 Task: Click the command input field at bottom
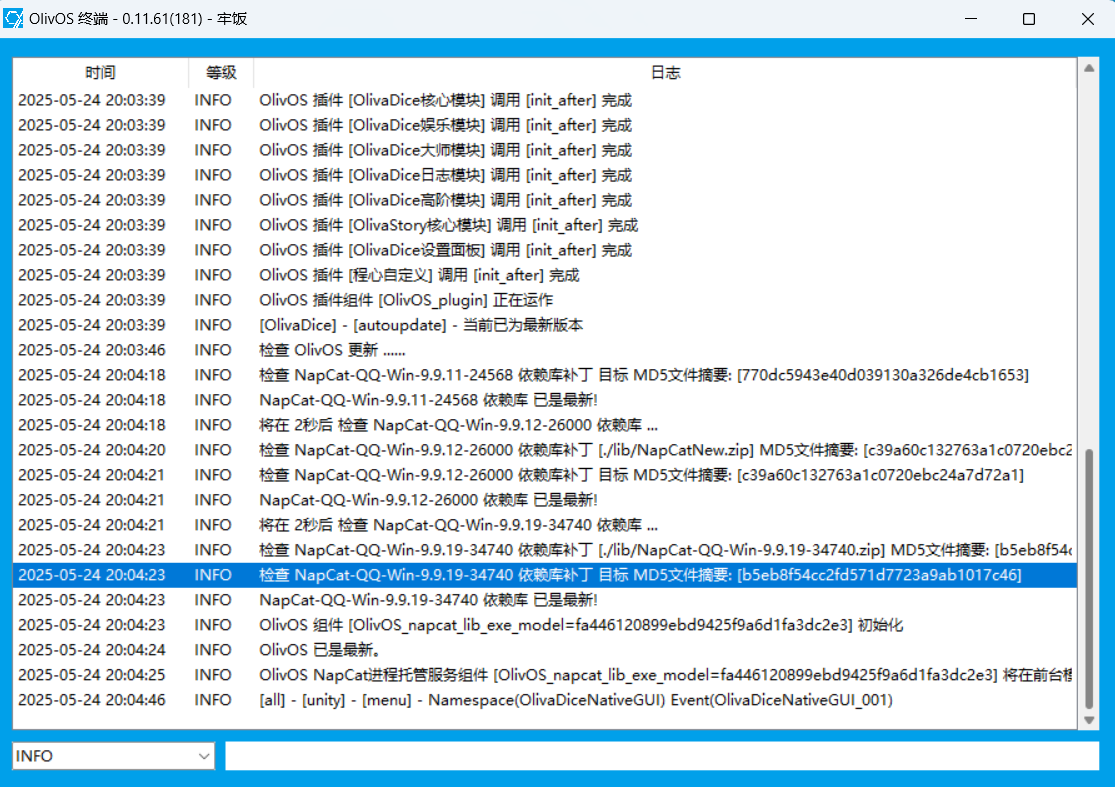click(661, 756)
